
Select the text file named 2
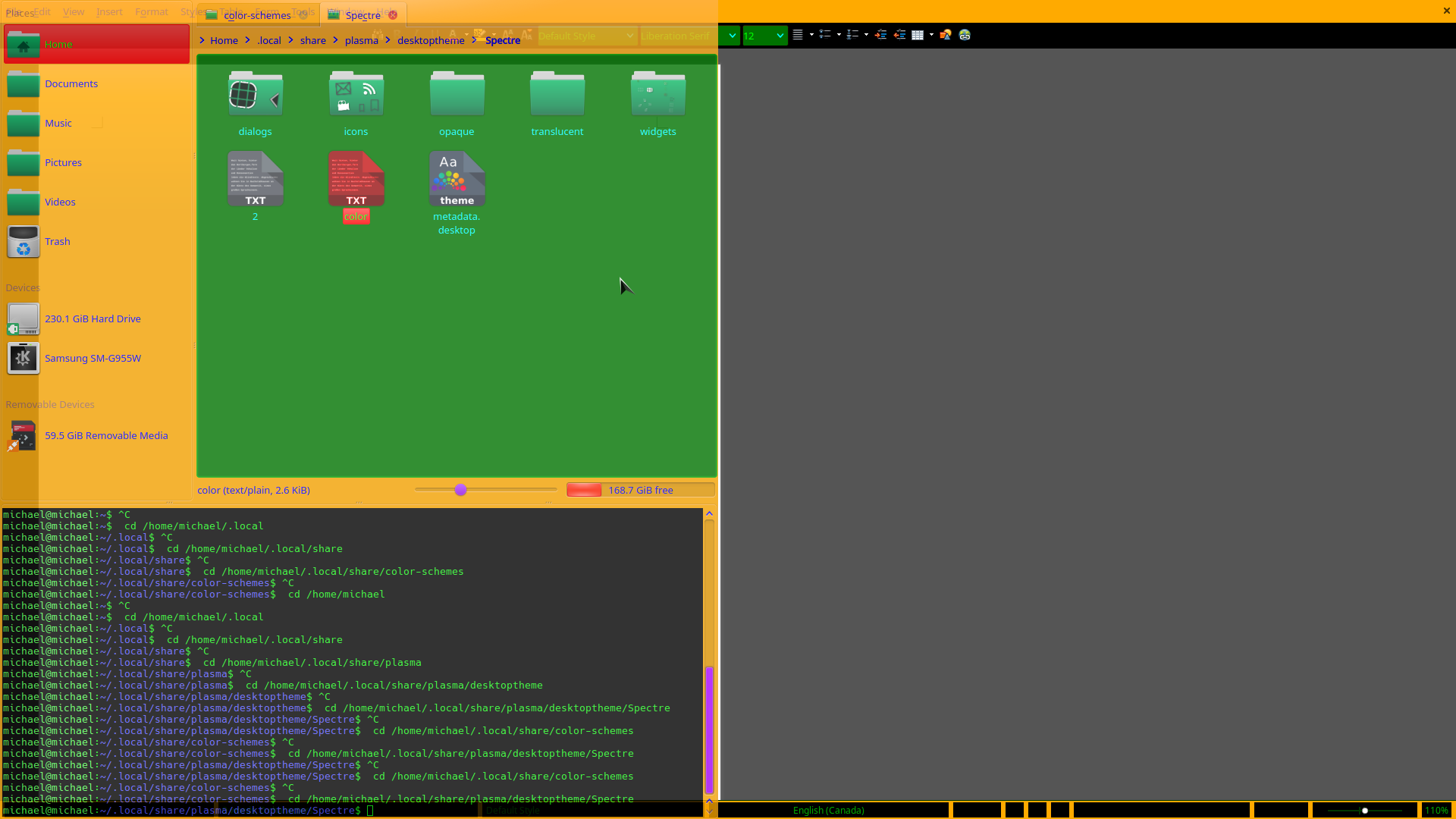coord(256,187)
